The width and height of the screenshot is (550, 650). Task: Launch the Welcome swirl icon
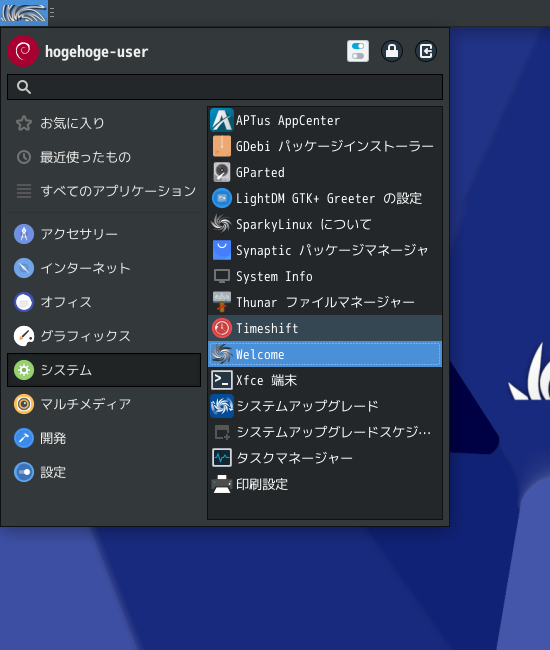(x=222, y=354)
